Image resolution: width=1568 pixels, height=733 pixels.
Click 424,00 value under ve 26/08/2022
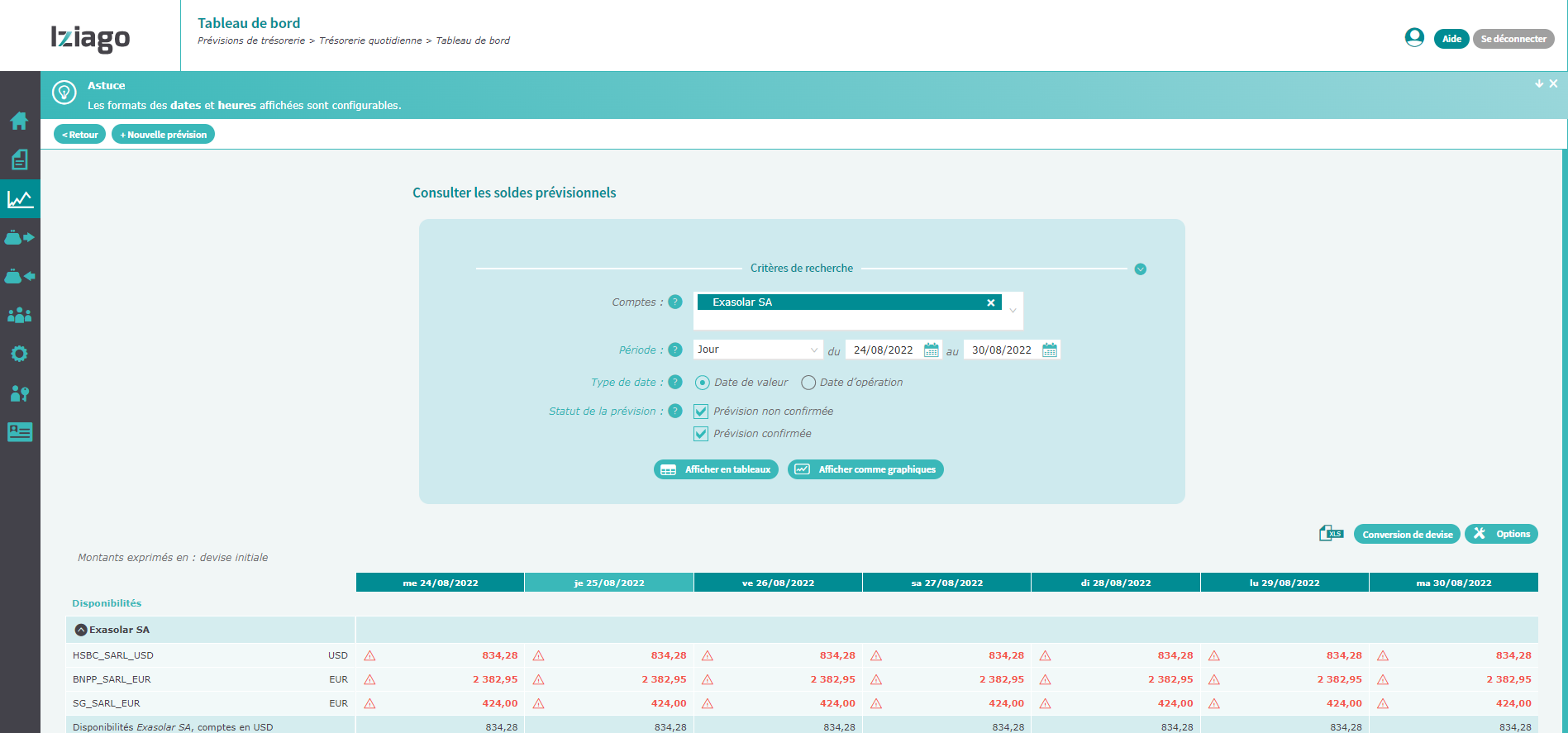837,703
